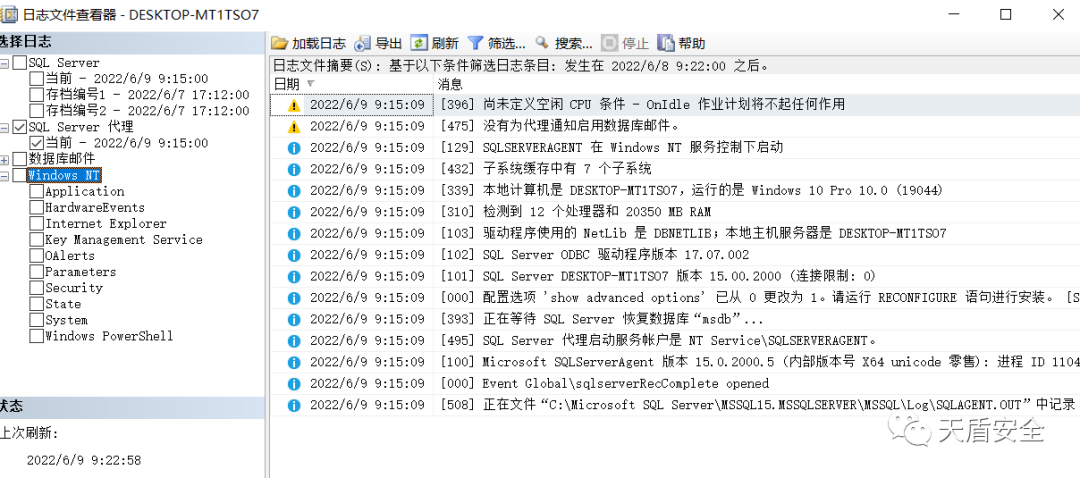Select the Windows PowerShell log item
This screenshot has width=1080, height=478.
(108, 336)
